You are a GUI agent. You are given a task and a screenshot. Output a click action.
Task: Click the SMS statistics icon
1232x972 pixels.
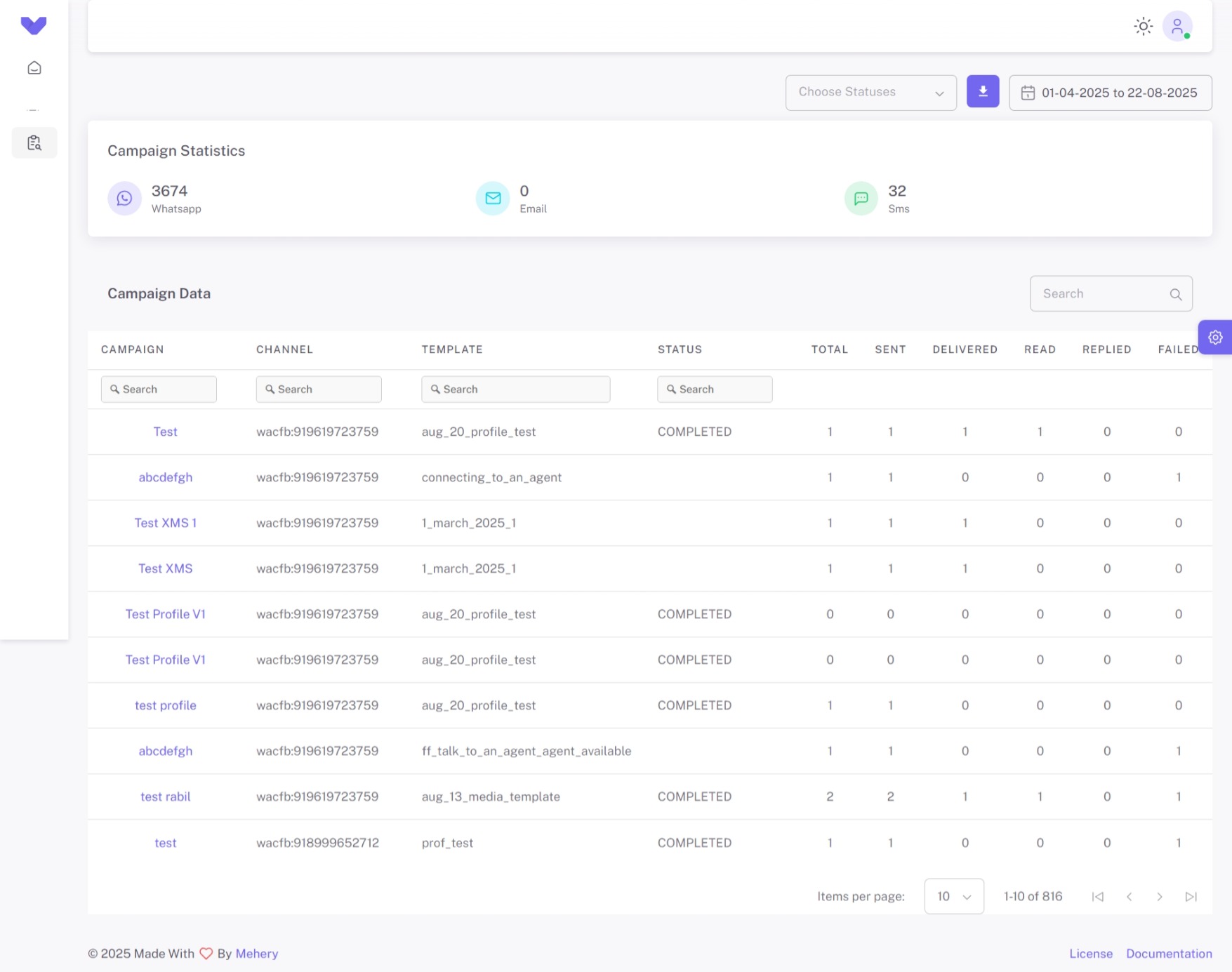coord(860,198)
